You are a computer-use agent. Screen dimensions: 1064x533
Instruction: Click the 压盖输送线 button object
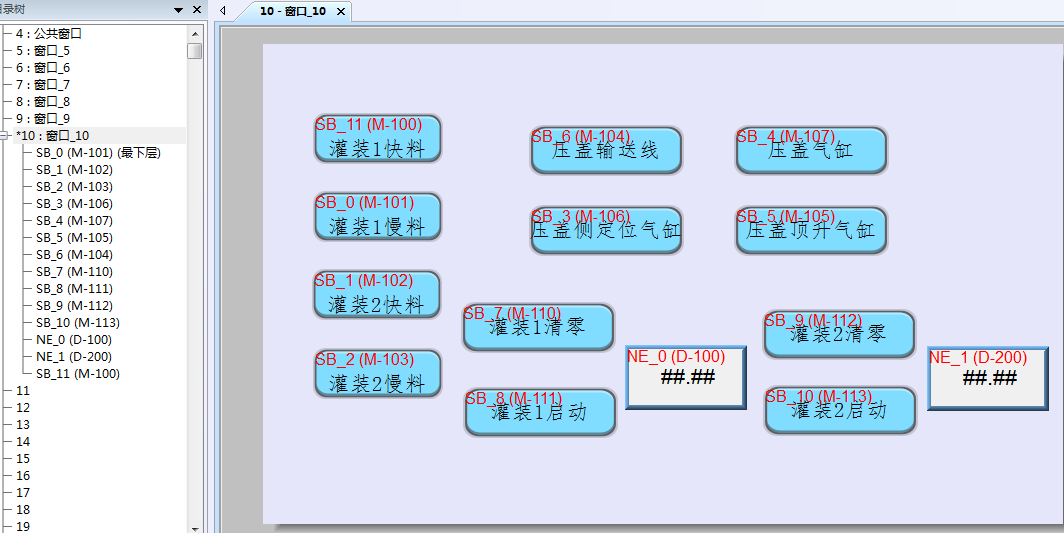[x=606, y=151]
